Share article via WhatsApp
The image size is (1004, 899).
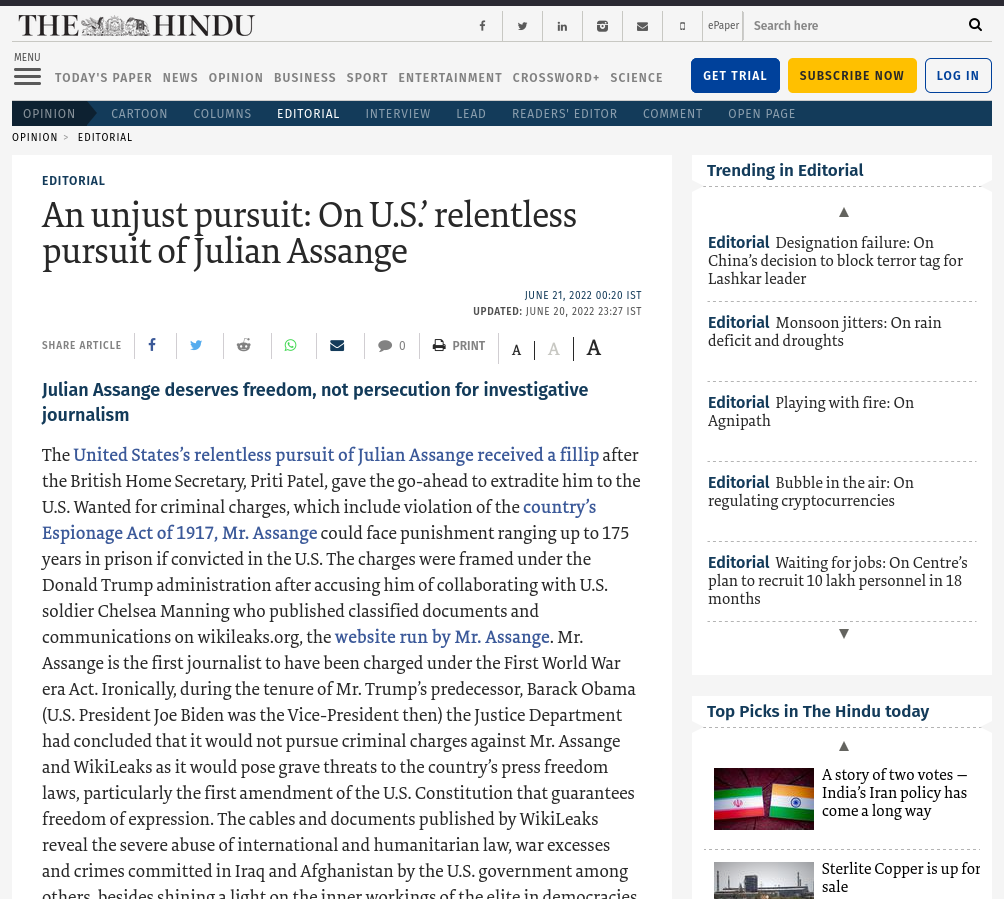coord(291,345)
